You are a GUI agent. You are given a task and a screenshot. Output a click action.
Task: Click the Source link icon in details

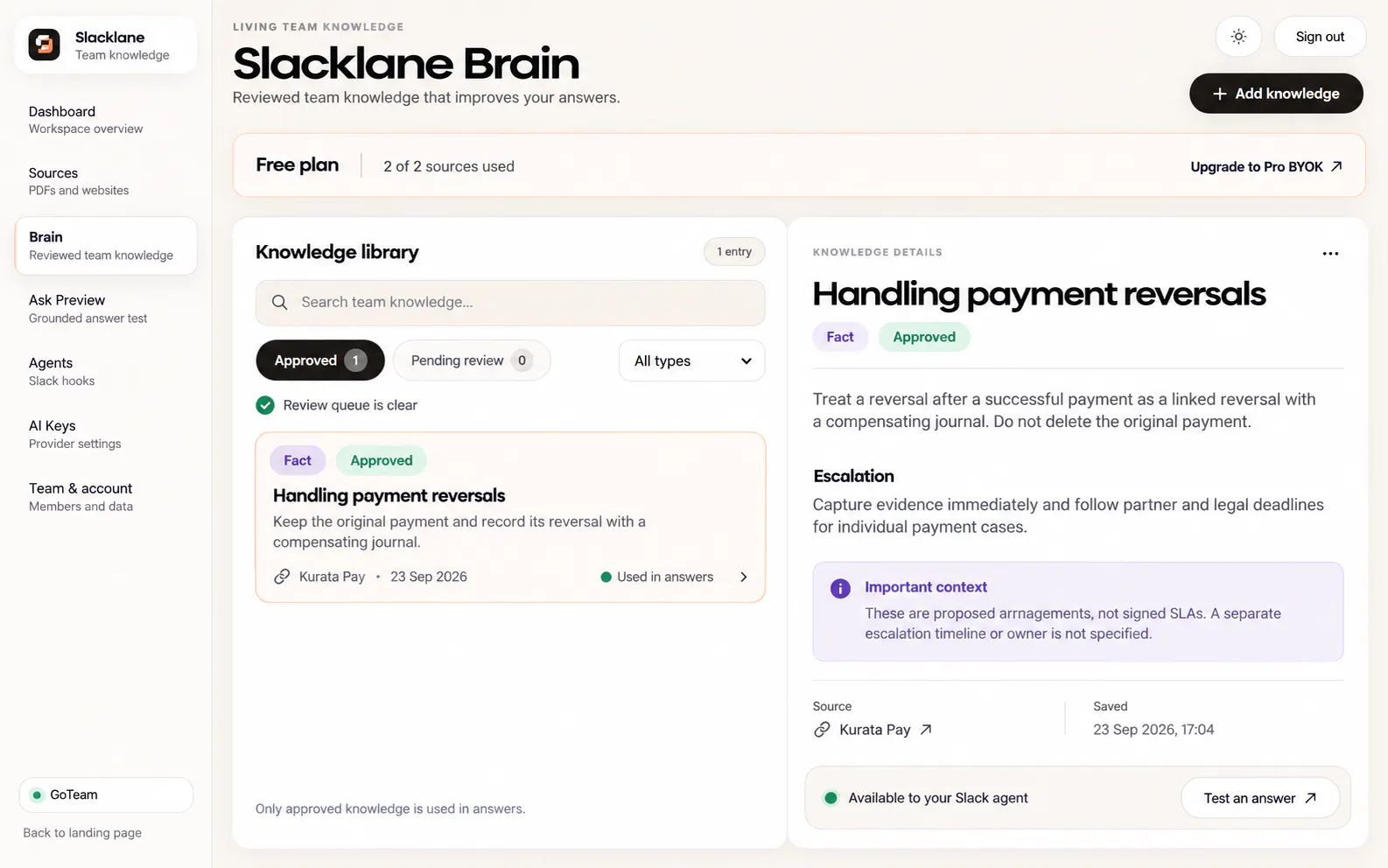822,730
